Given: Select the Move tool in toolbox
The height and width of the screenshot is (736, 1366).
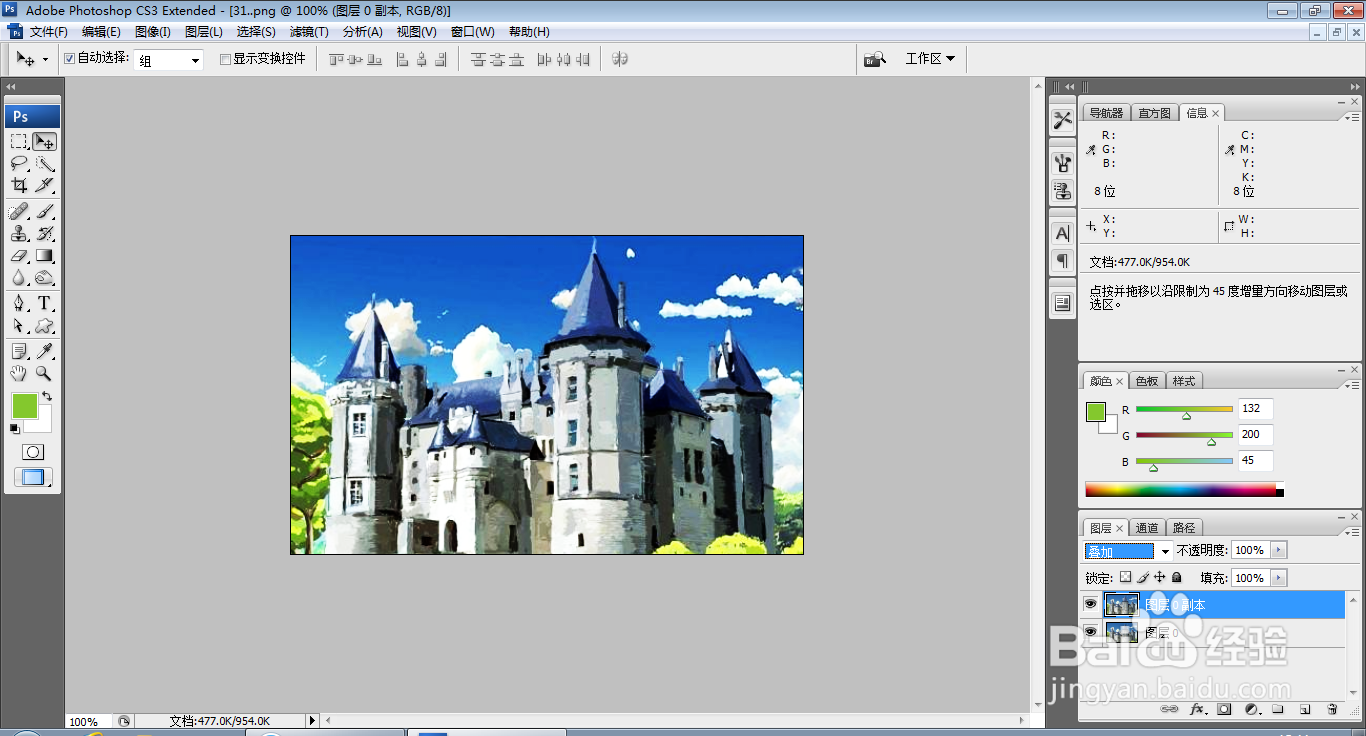Looking at the screenshot, I should 44,142.
